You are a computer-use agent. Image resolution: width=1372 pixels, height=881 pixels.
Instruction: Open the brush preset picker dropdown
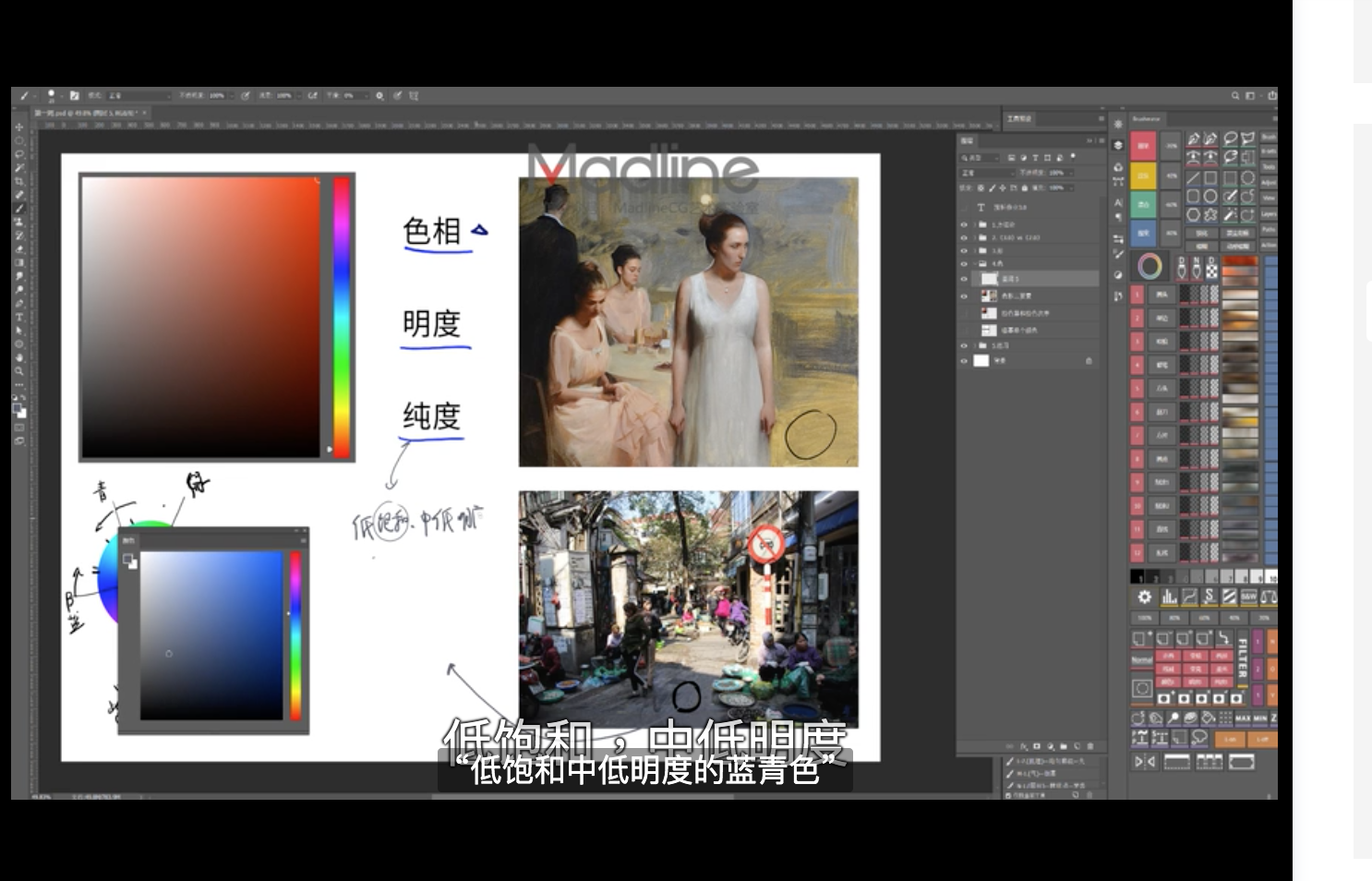point(62,96)
